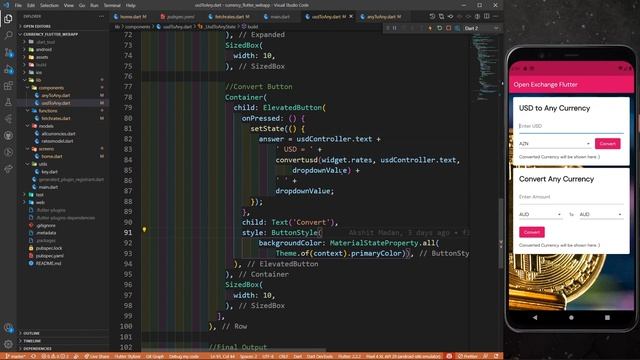Tap Convert button in USD to Any card
Image resolution: width=640 pixels, height=360 pixels.
coord(607,144)
